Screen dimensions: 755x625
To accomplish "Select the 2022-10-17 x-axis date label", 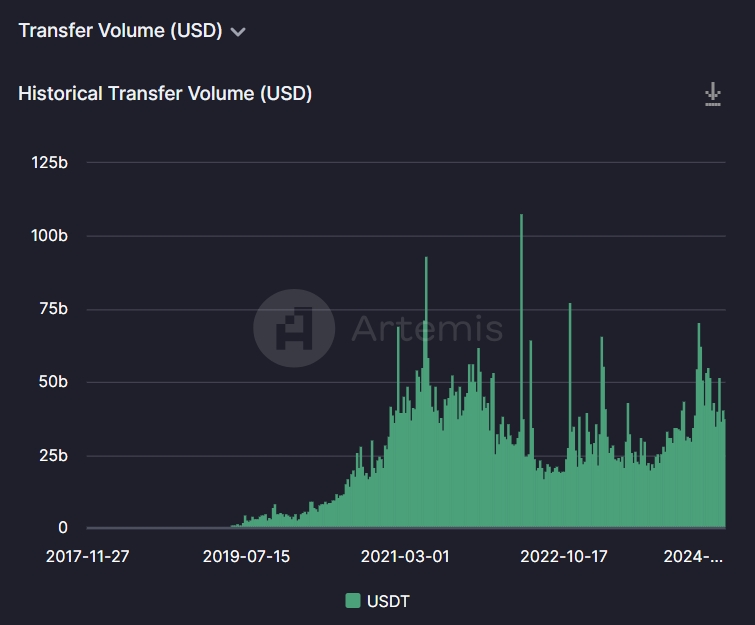I will pos(564,557).
